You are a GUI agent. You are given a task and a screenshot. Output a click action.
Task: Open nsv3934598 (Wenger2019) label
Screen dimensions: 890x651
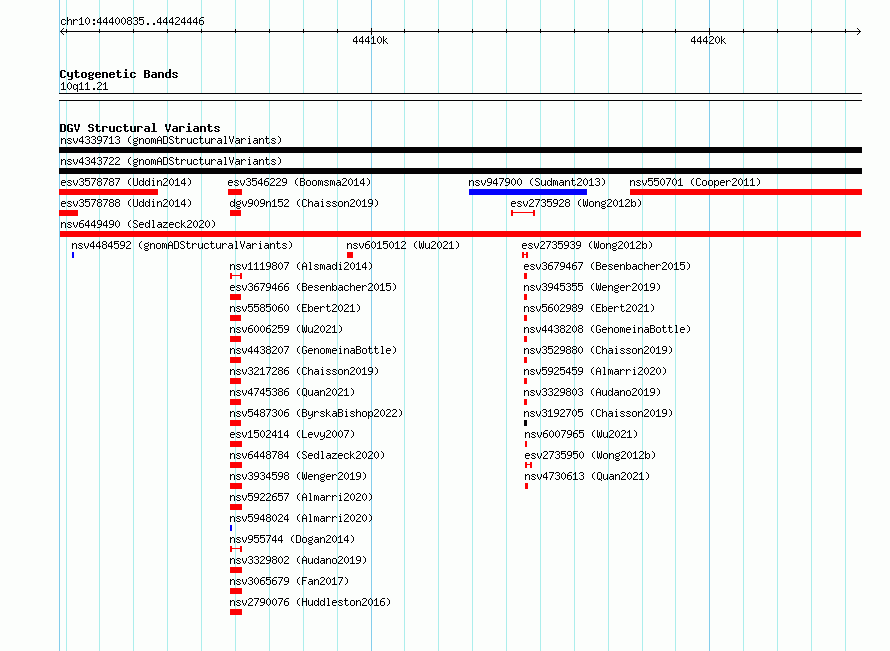(x=298, y=476)
